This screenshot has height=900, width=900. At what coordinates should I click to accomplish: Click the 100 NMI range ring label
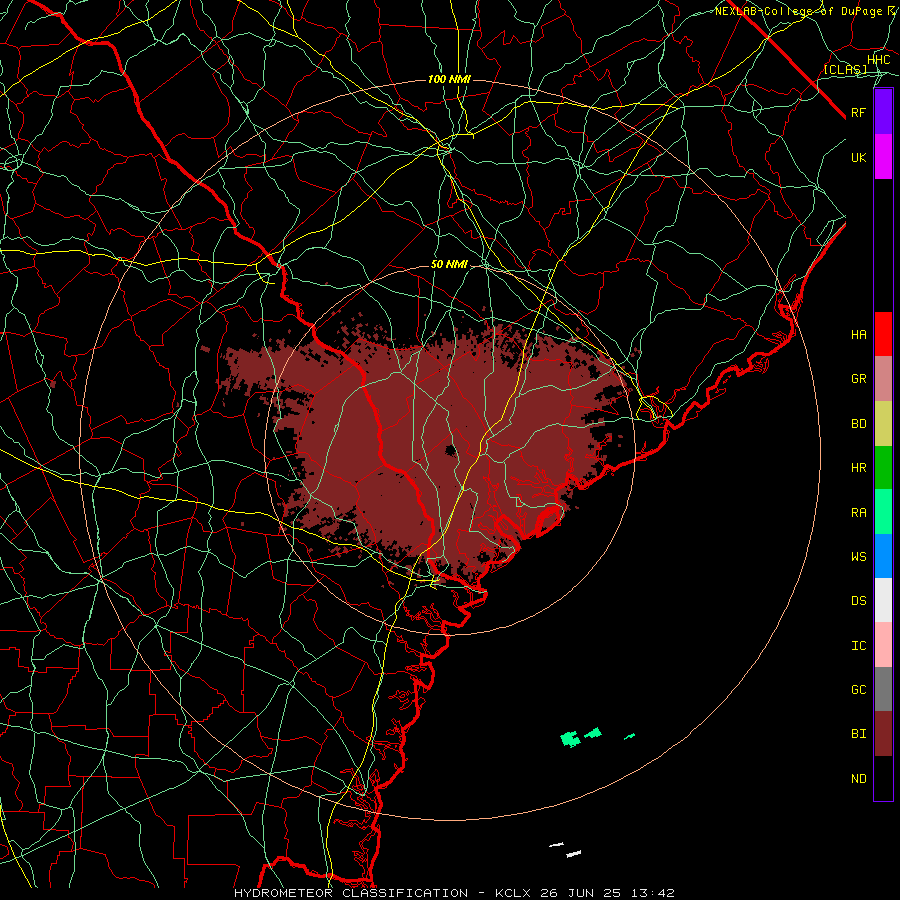pos(449,79)
